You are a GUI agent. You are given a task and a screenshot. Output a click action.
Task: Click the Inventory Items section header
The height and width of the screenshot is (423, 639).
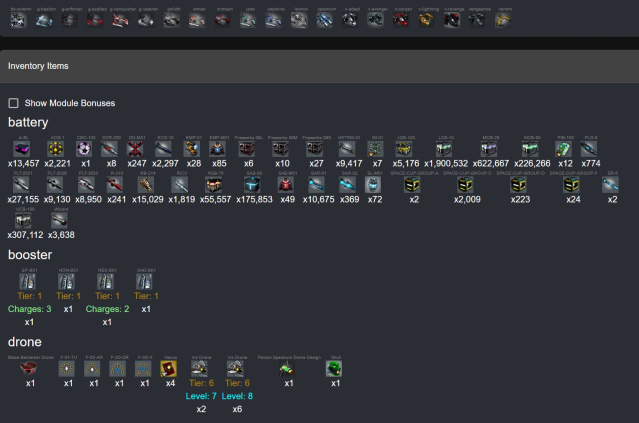coord(39,65)
